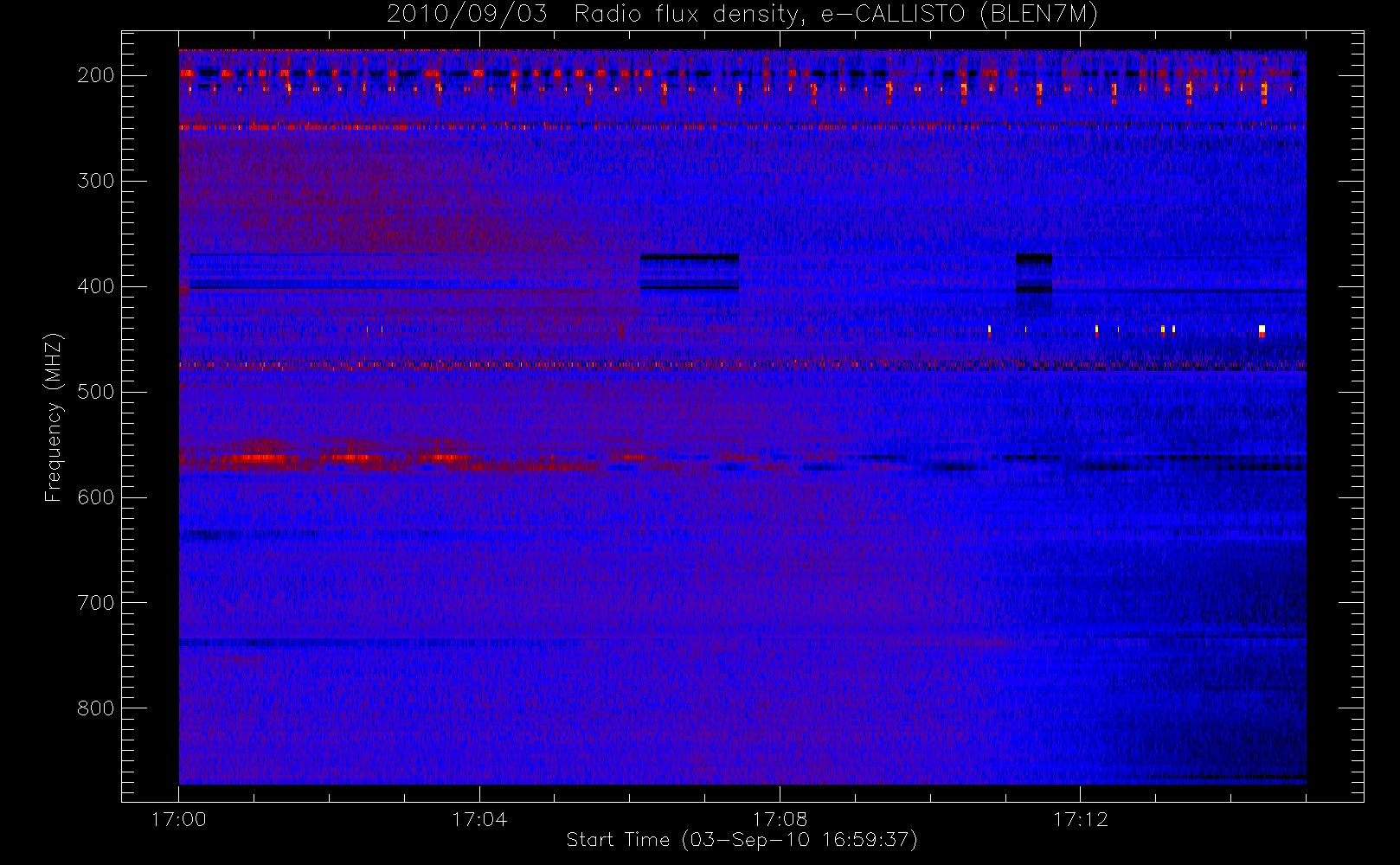Click the 'Start Time (03-Sep-10 16:59:37)' label
The image size is (1400, 865).
coord(742,840)
